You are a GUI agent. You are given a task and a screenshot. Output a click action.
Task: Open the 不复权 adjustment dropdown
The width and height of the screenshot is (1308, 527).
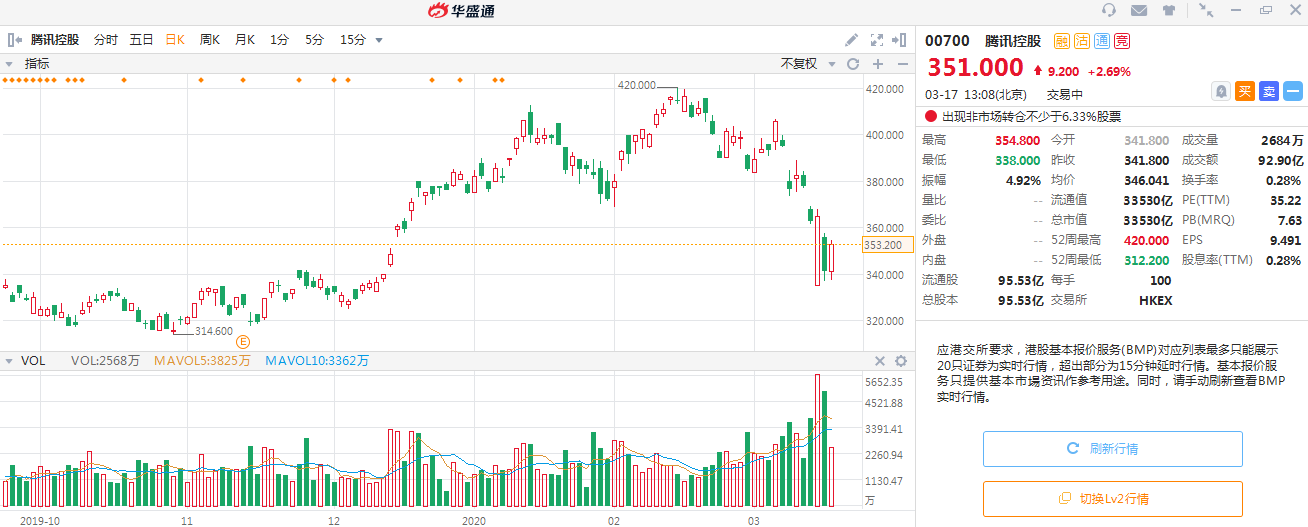[805, 64]
